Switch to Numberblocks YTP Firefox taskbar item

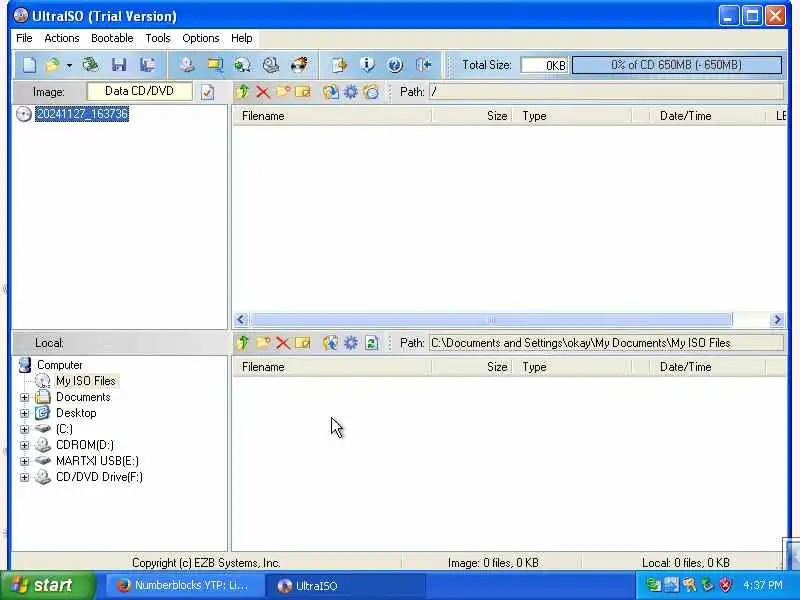184,585
